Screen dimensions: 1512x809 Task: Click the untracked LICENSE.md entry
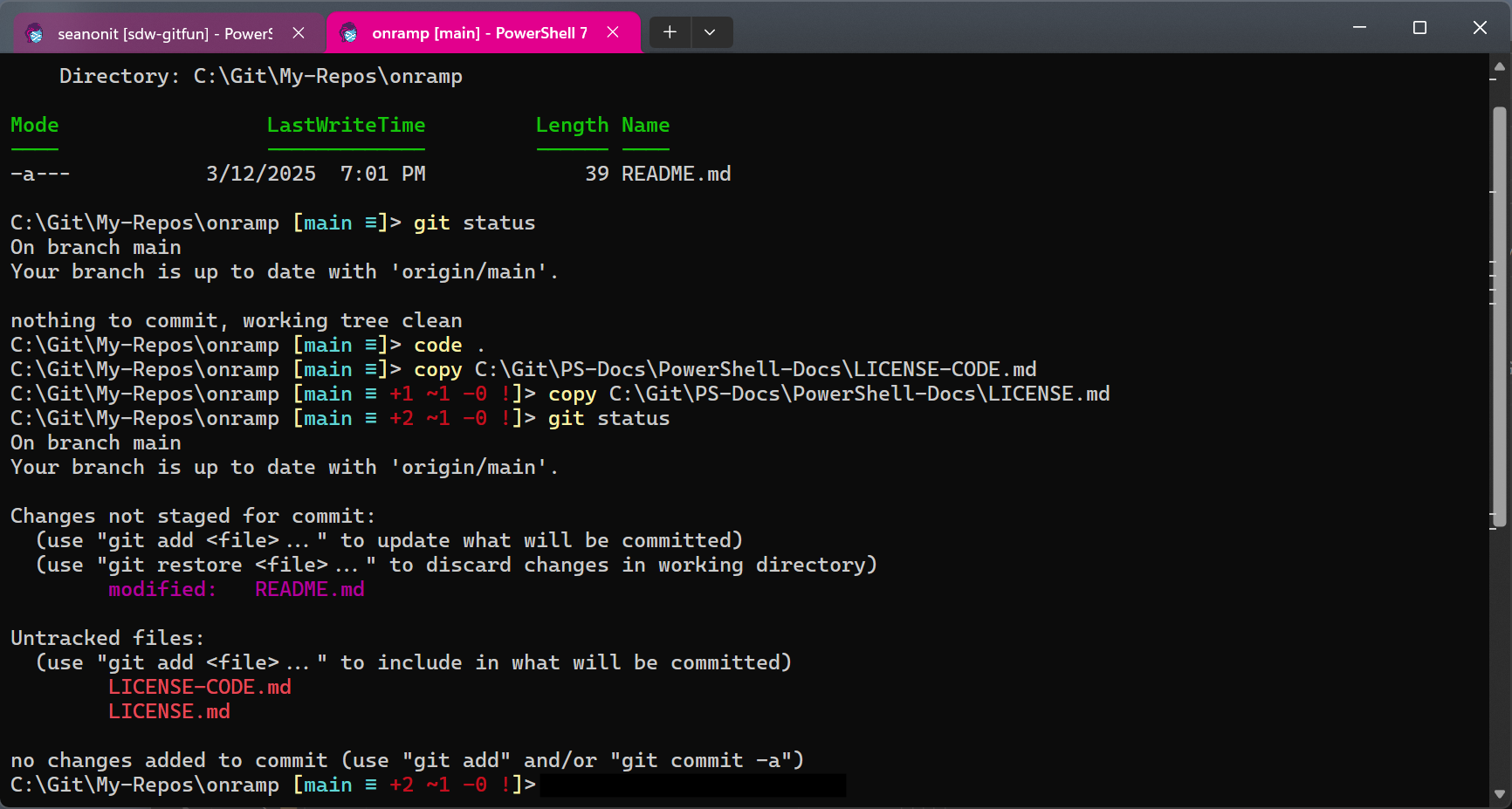pyautogui.click(x=168, y=711)
